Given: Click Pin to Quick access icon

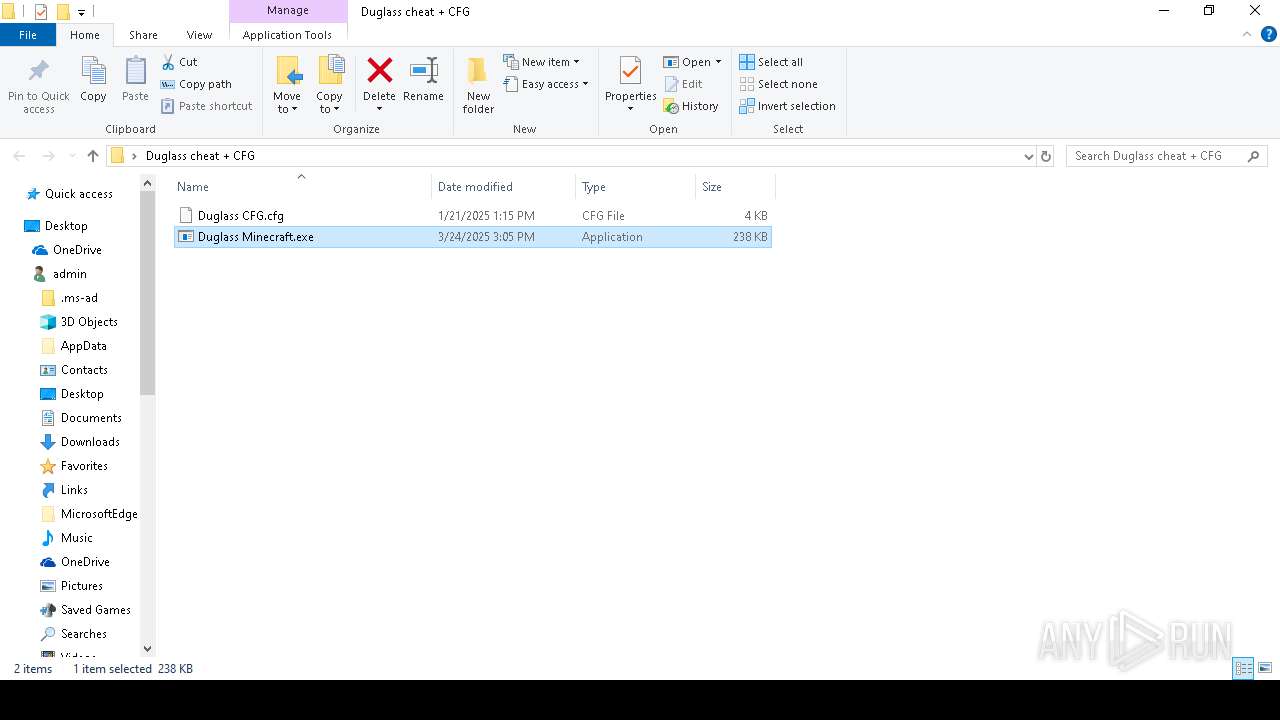Looking at the screenshot, I should click(x=38, y=71).
